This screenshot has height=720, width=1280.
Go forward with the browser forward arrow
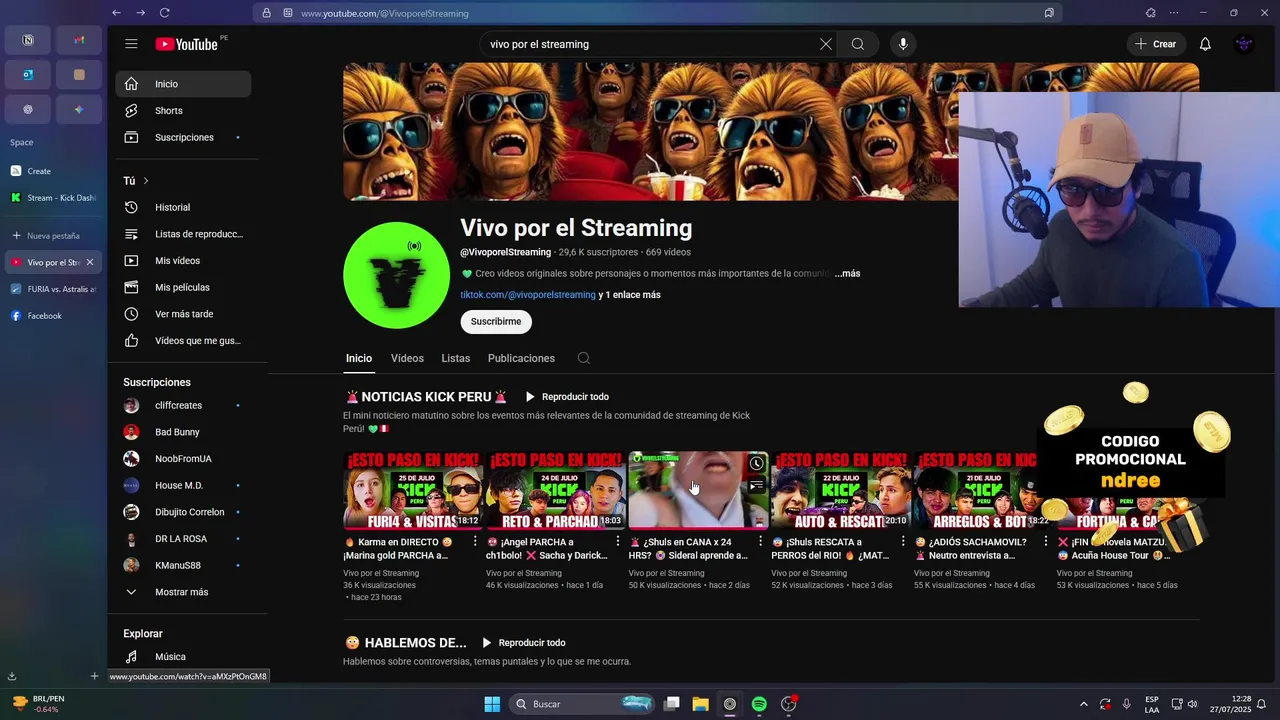[x=140, y=13]
